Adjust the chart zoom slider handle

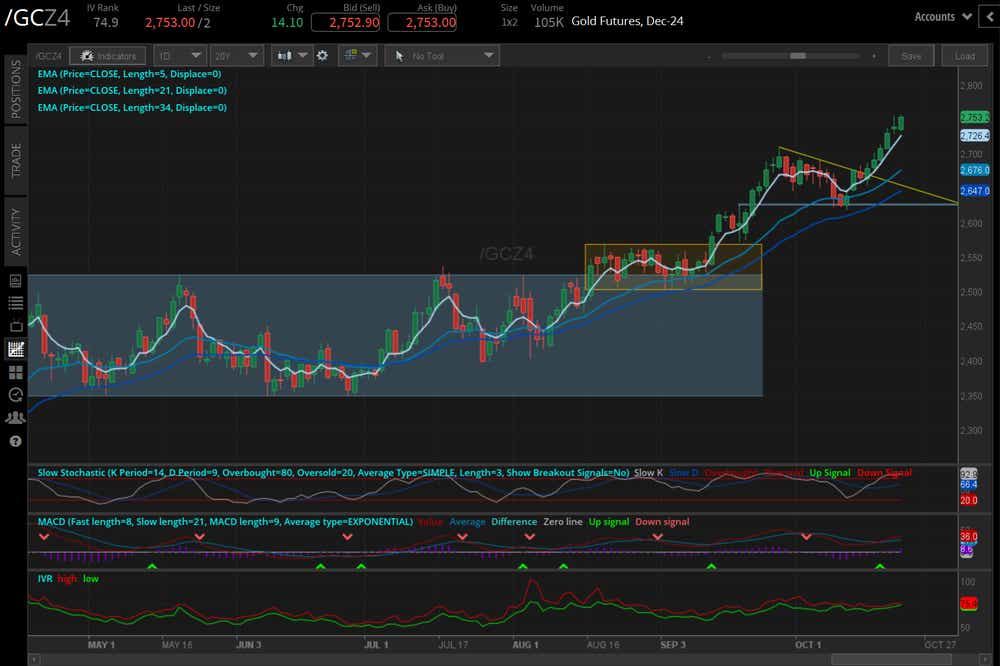[798, 56]
